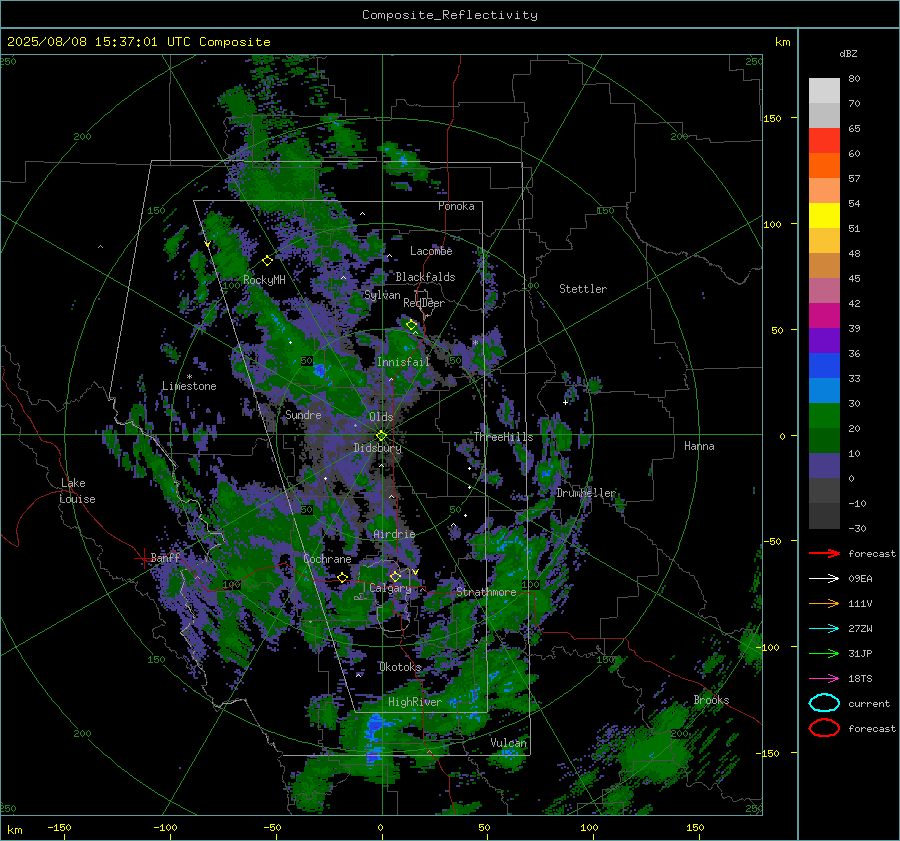Screen dimensions: 900x841
Task: Click the Stettler label
Action: coord(583,289)
